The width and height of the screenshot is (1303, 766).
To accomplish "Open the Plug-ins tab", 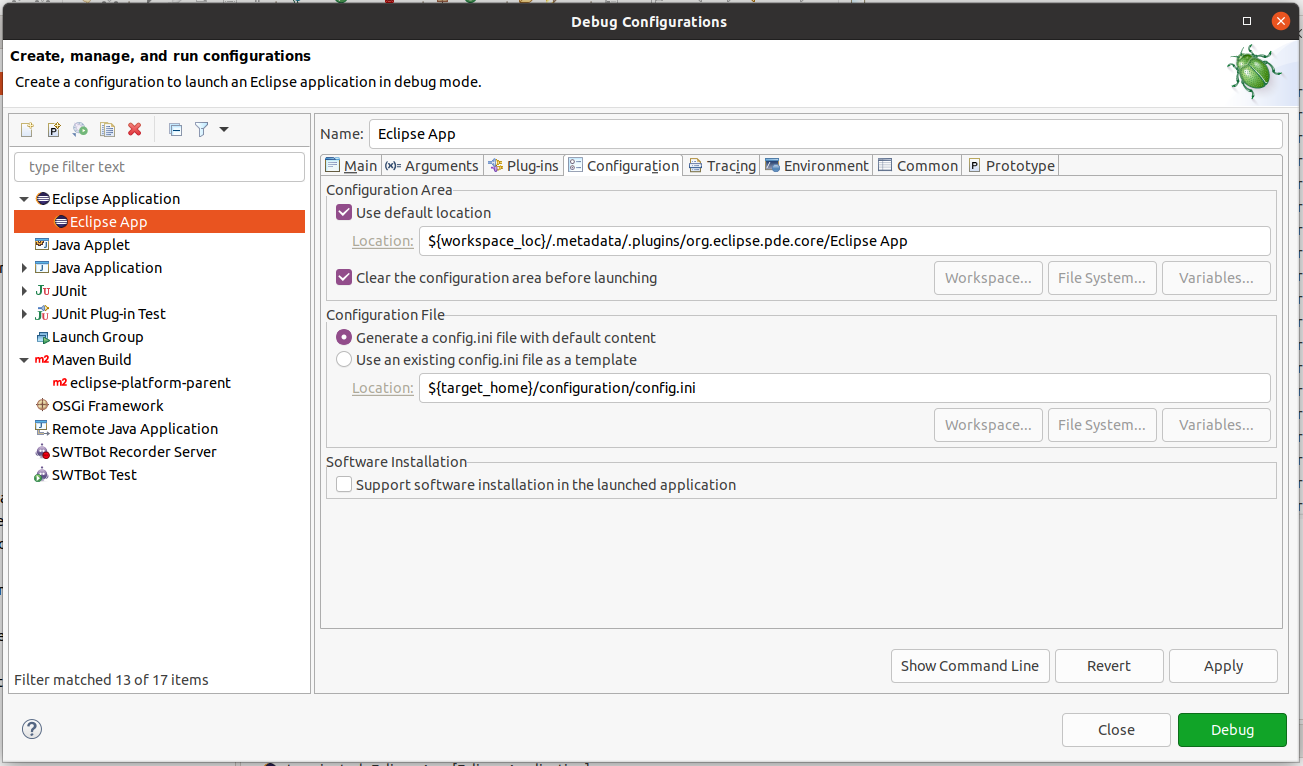I will point(523,166).
